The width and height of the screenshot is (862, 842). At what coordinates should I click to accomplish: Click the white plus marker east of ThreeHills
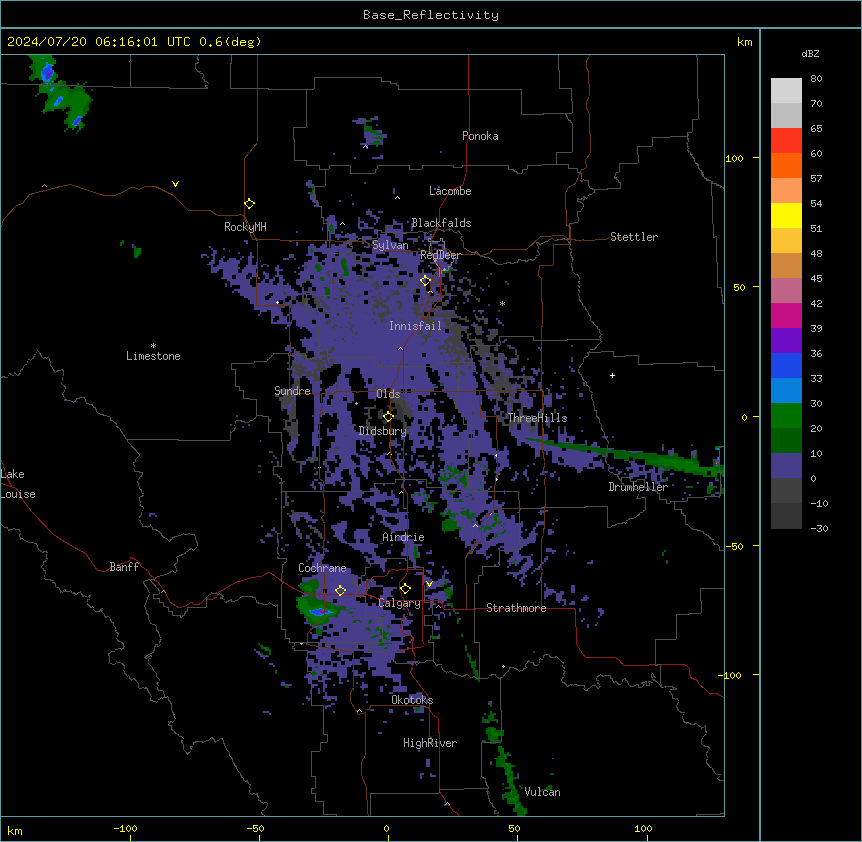tap(612, 375)
